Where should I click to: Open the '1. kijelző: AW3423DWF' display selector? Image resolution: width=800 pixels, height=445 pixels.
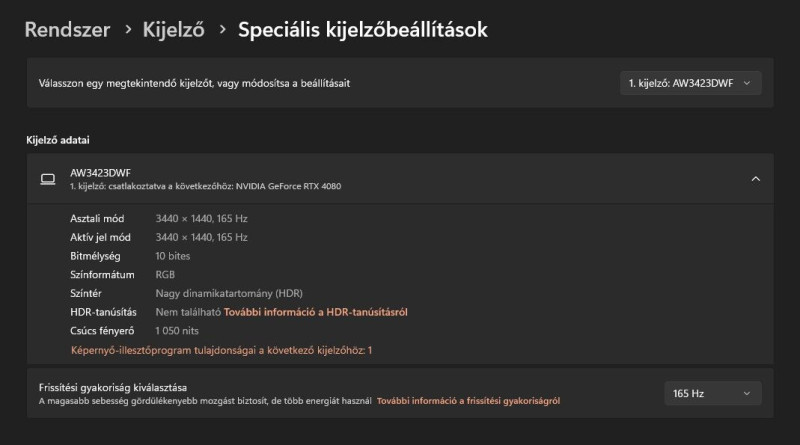[691, 83]
